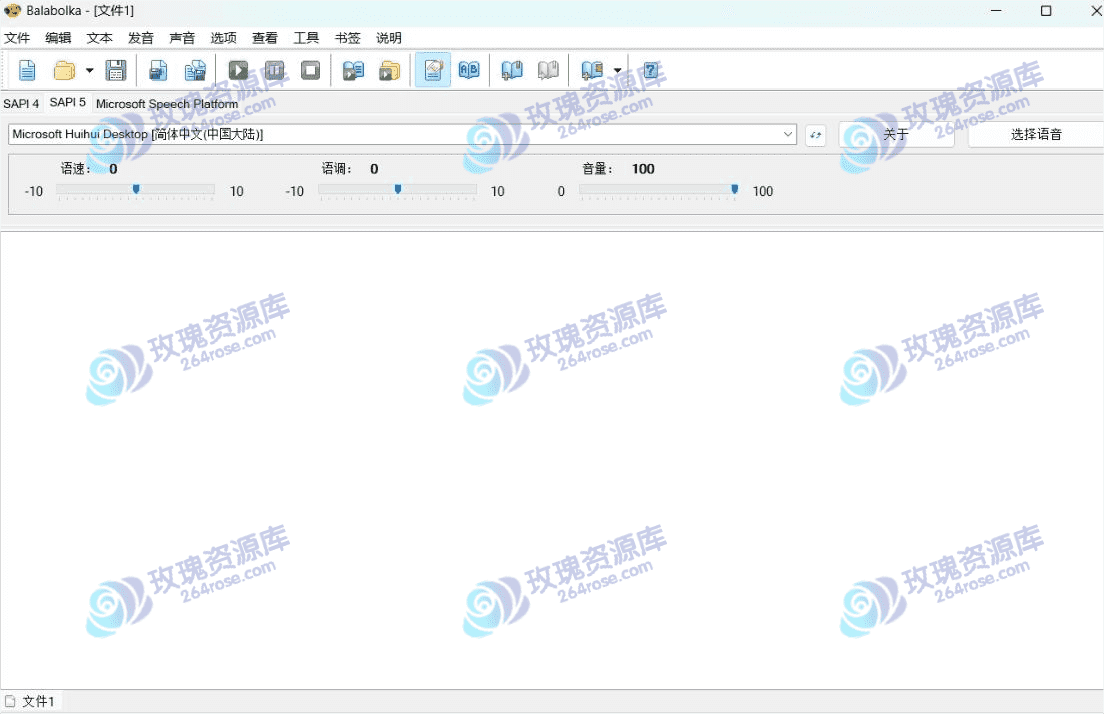Expand the bookmarks dropdown arrow
The height and width of the screenshot is (714, 1104).
(x=617, y=70)
